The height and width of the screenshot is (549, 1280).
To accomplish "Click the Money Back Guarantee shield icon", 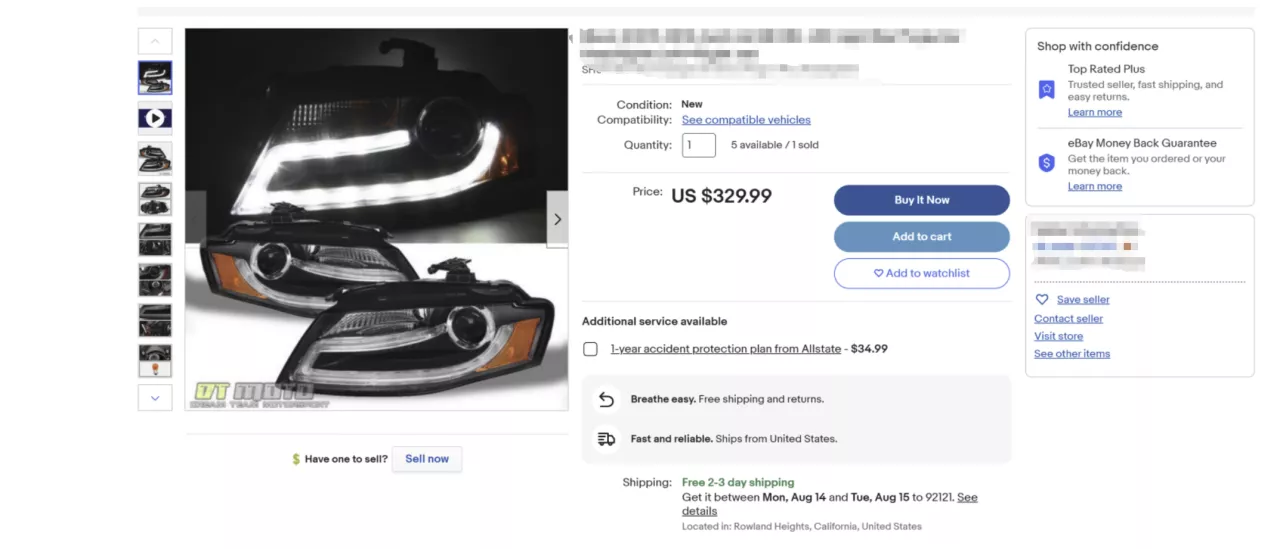I will (1046, 163).
